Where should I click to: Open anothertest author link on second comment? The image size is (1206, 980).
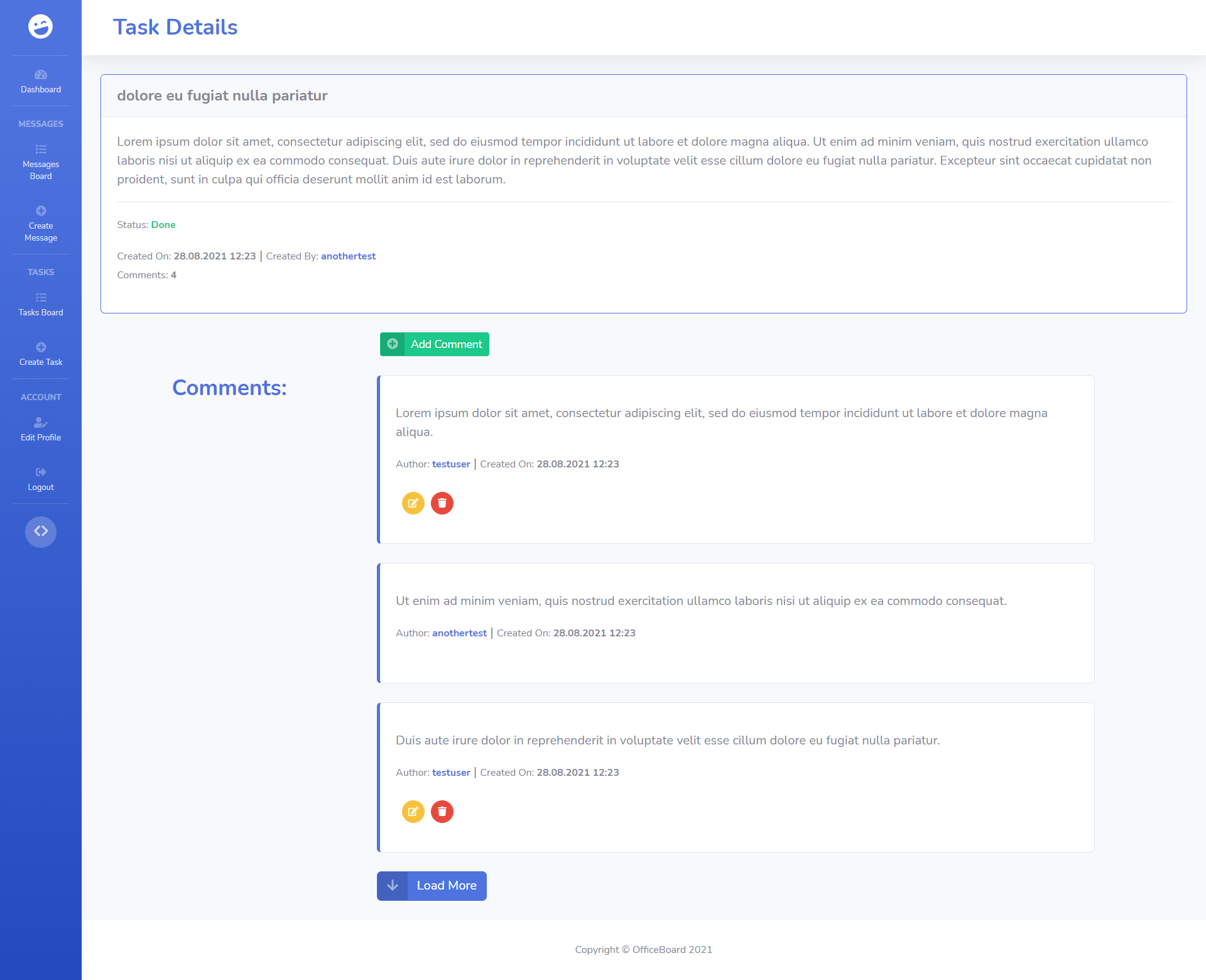pos(459,633)
